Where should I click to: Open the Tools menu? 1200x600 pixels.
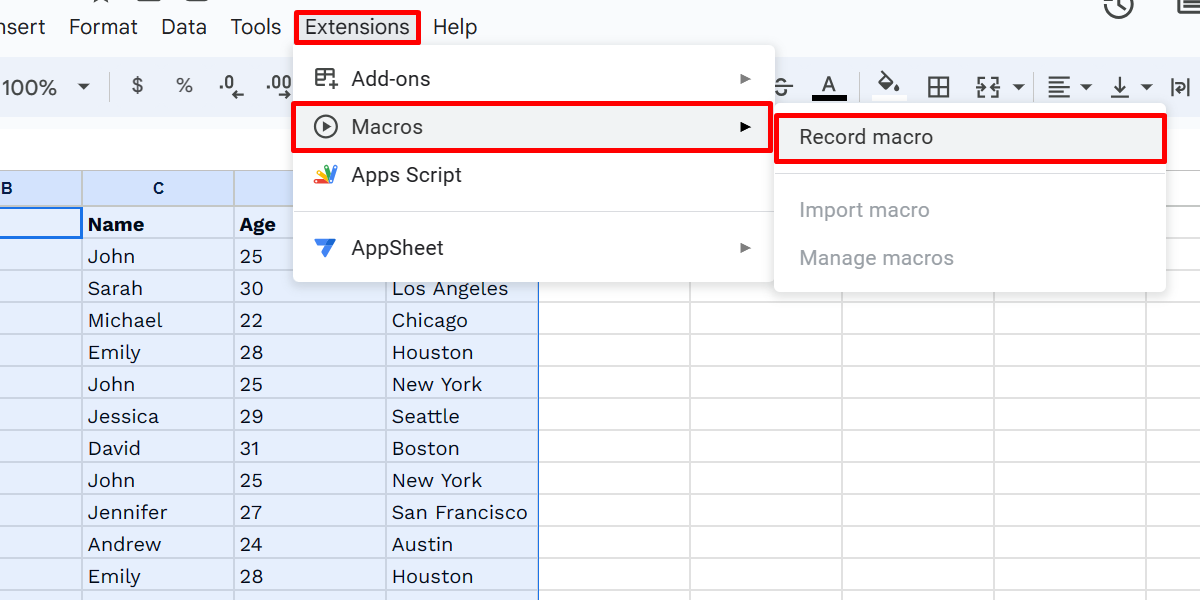click(x=255, y=27)
